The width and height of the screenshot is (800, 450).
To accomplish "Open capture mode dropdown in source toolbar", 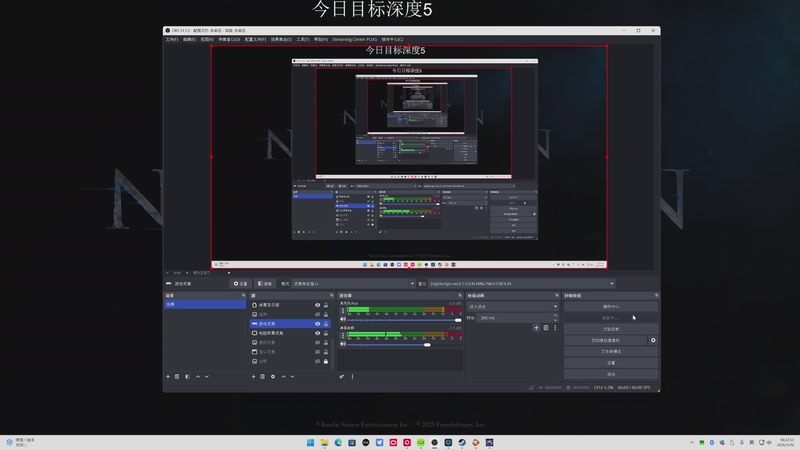I will tap(353, 284).
